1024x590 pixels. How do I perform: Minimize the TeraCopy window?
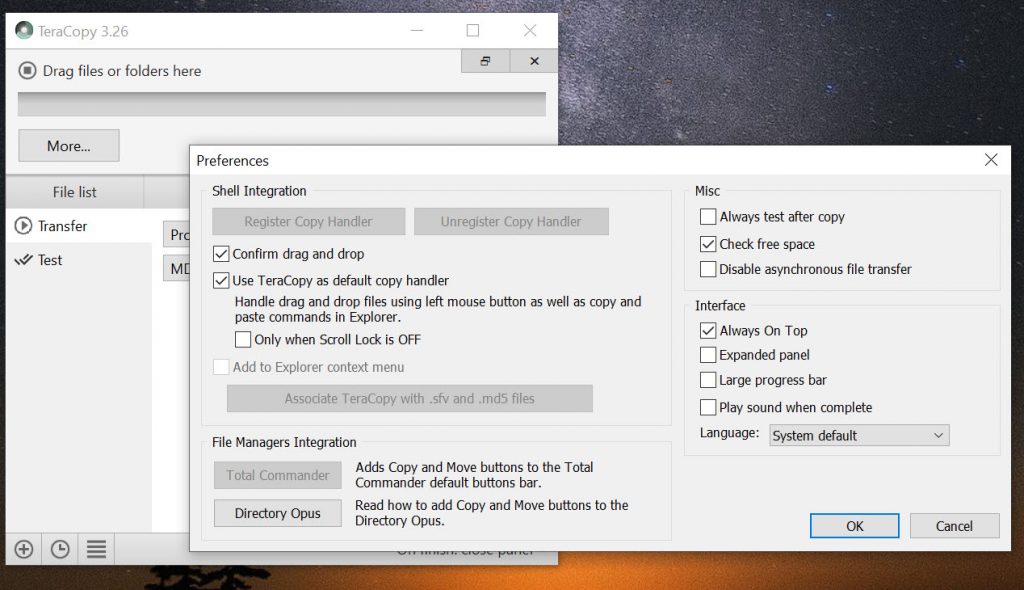(x=417, y=31)
